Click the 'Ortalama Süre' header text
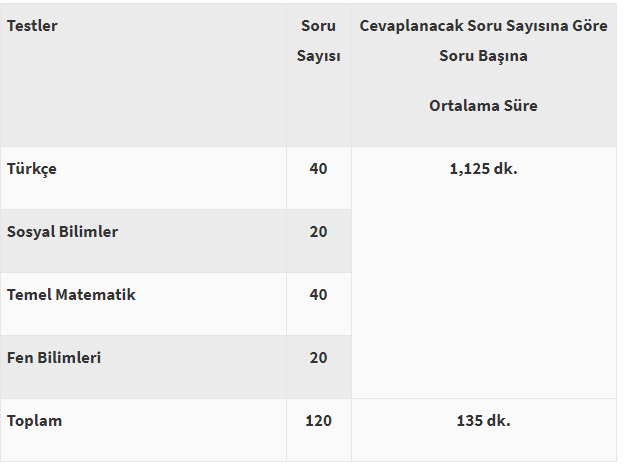Viewport: 628px width, 465px height. pyautogui.click(x=483, y=105)
